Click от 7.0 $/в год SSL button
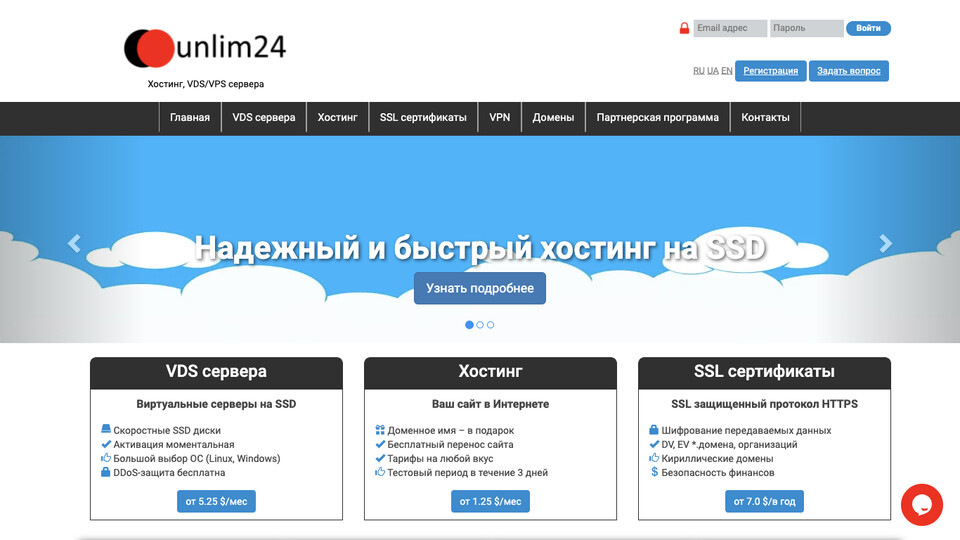Screen dimensions: 960x540 764,501
